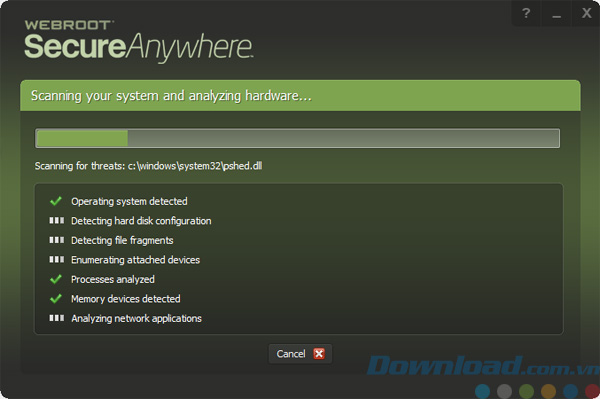Screen dimensions: 600x399
Task: Click the green check beside Memory devices detected
Action: [56, 298]
